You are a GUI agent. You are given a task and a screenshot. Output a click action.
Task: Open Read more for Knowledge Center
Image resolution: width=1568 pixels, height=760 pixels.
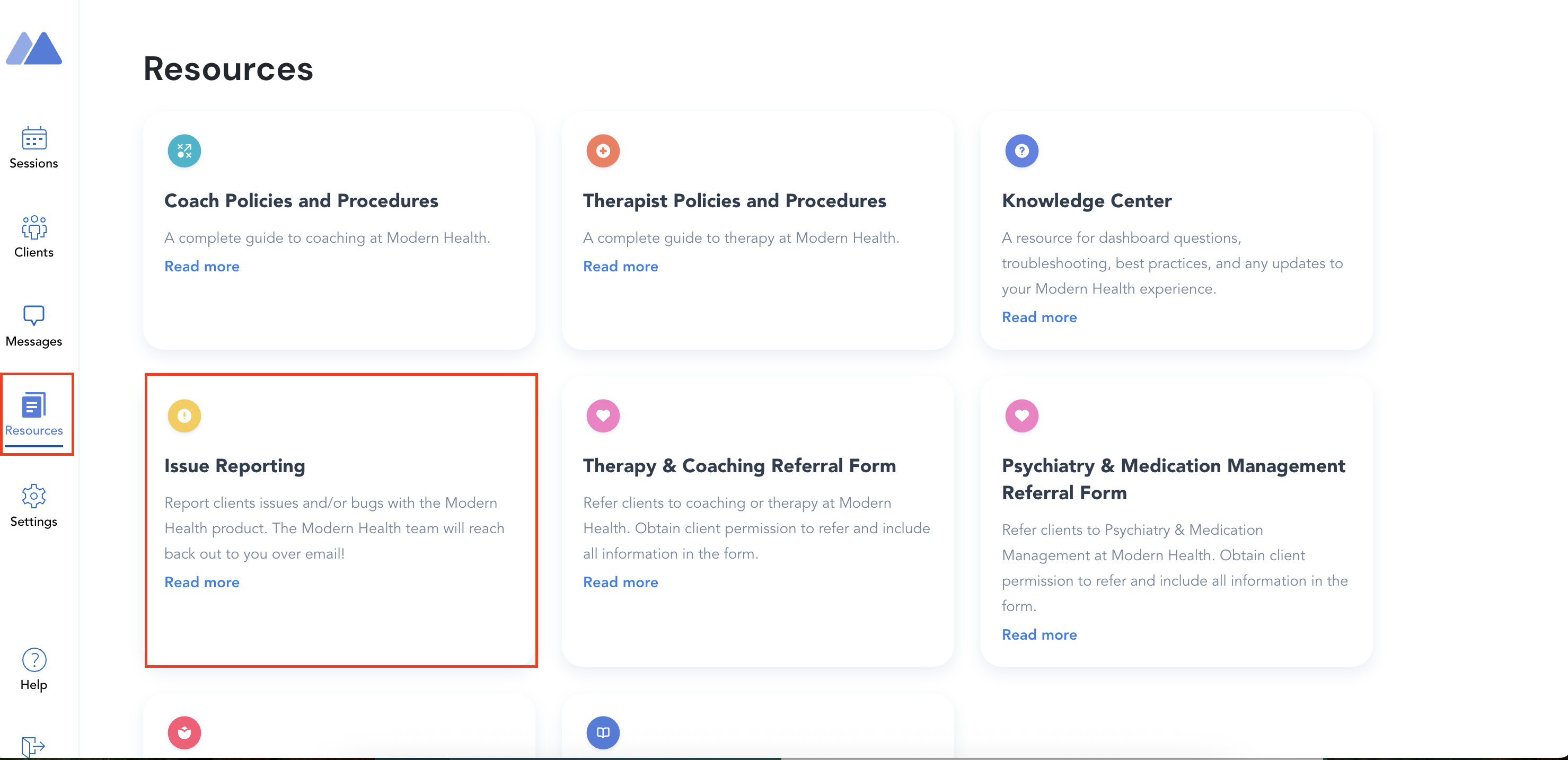1039,317
